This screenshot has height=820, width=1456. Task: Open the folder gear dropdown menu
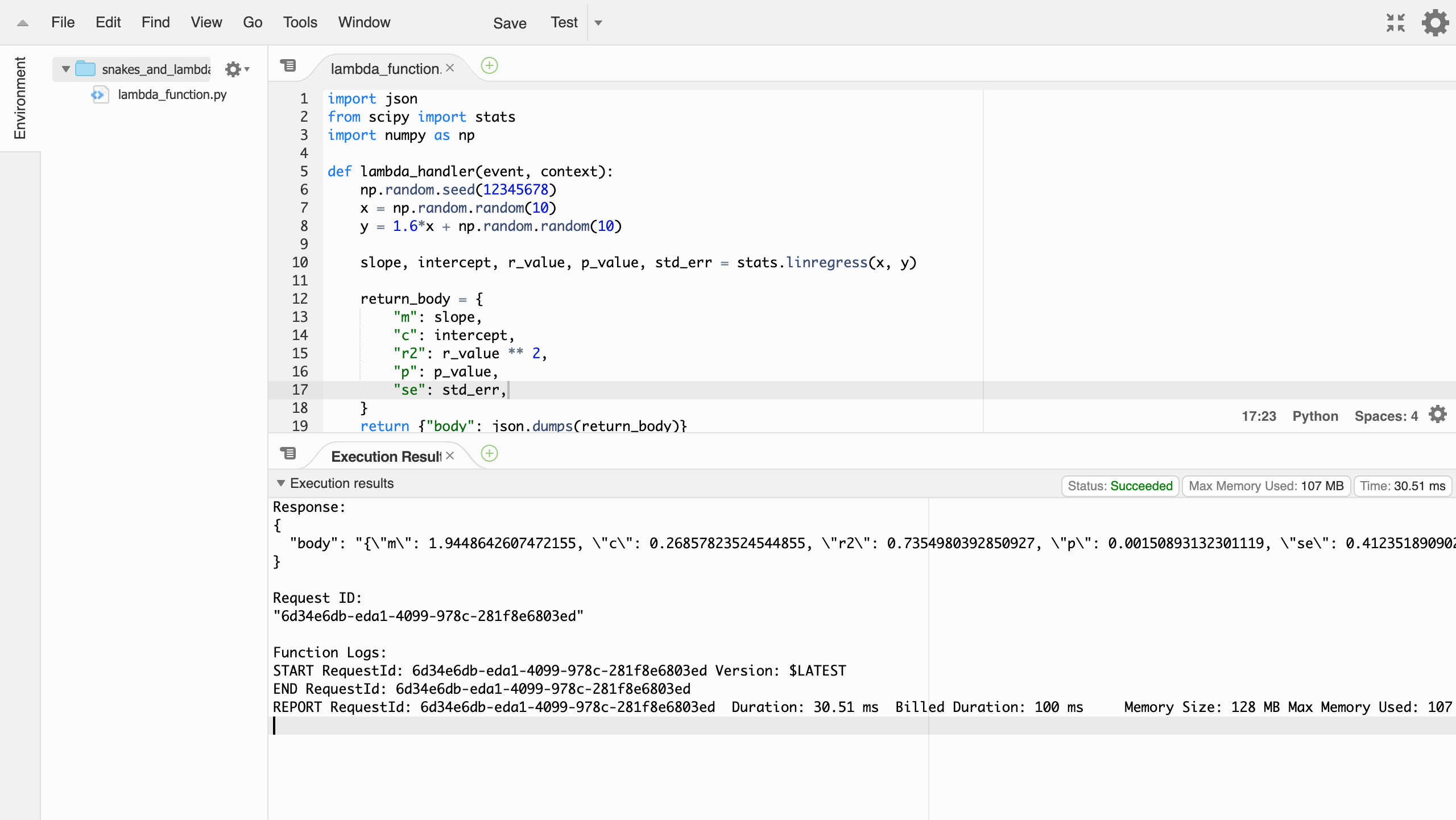pos(237,69)
